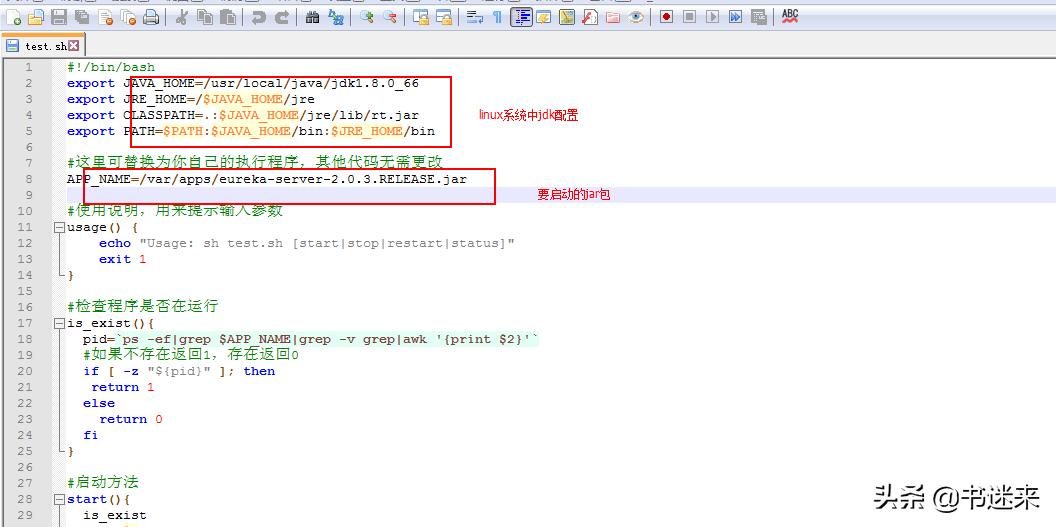Collapse the start() function fold

coord(59,499)
